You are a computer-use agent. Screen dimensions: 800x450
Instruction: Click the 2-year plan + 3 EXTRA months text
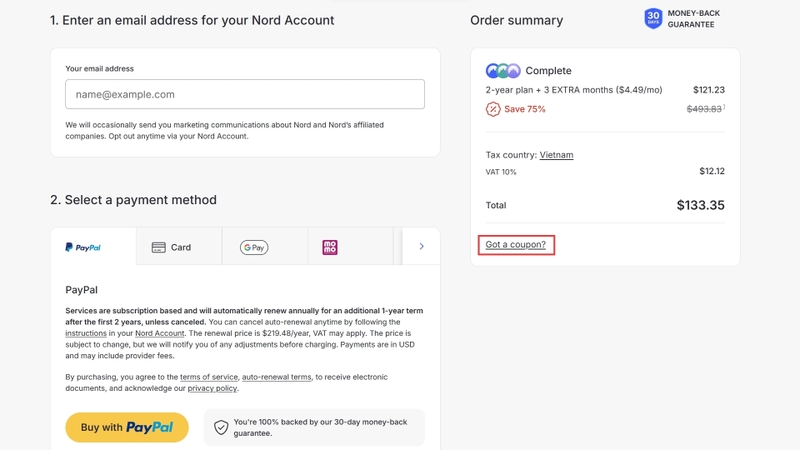(x=573, y=90)
